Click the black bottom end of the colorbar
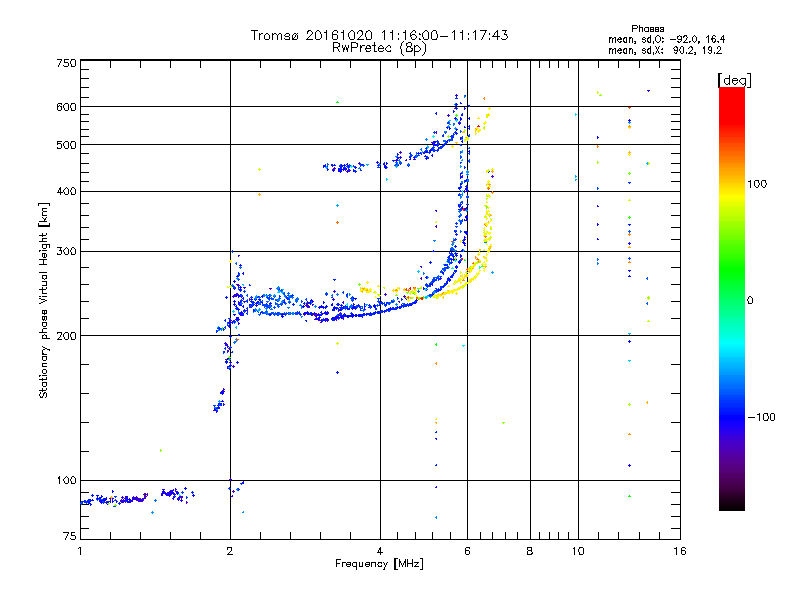Image resolution: width=800 pixels, height=600 pixels. point(732,503)
